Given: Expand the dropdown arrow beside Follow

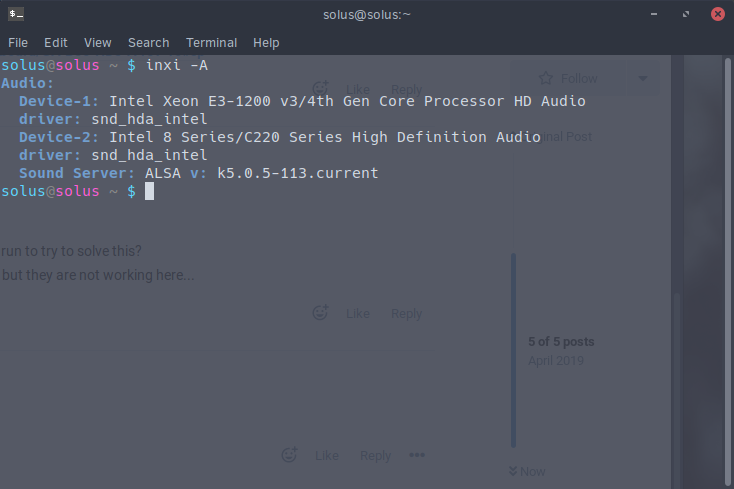Looking at the screenshot, I should pos(642,78).
